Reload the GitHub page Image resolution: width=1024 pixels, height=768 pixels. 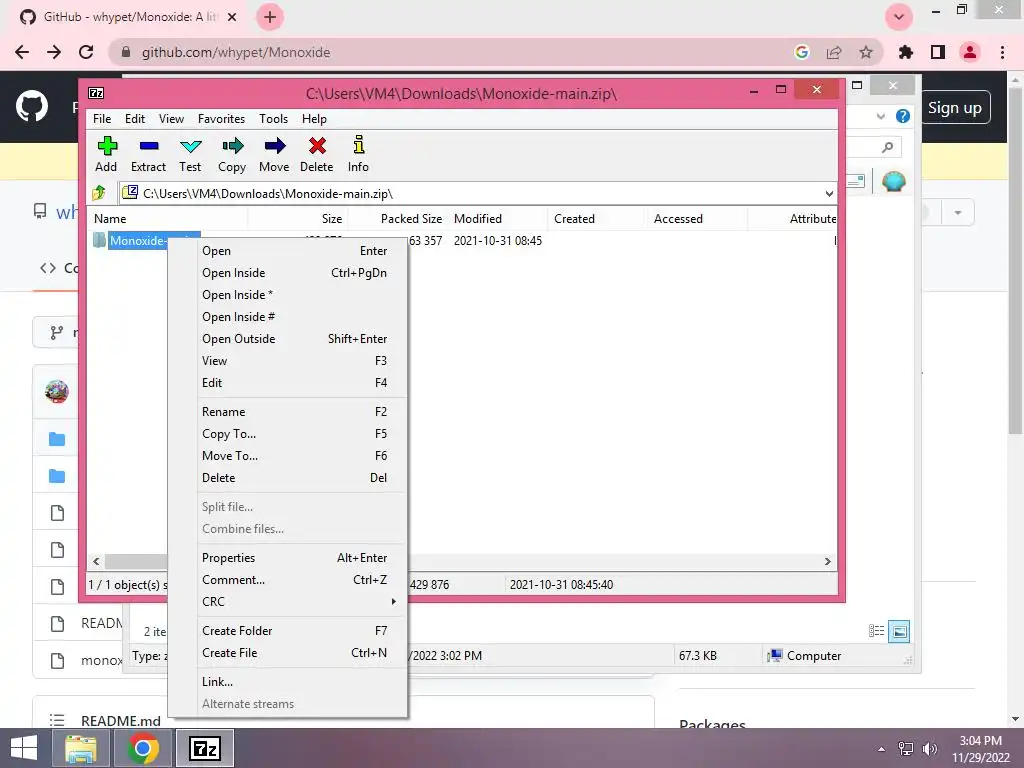[86, 52]
